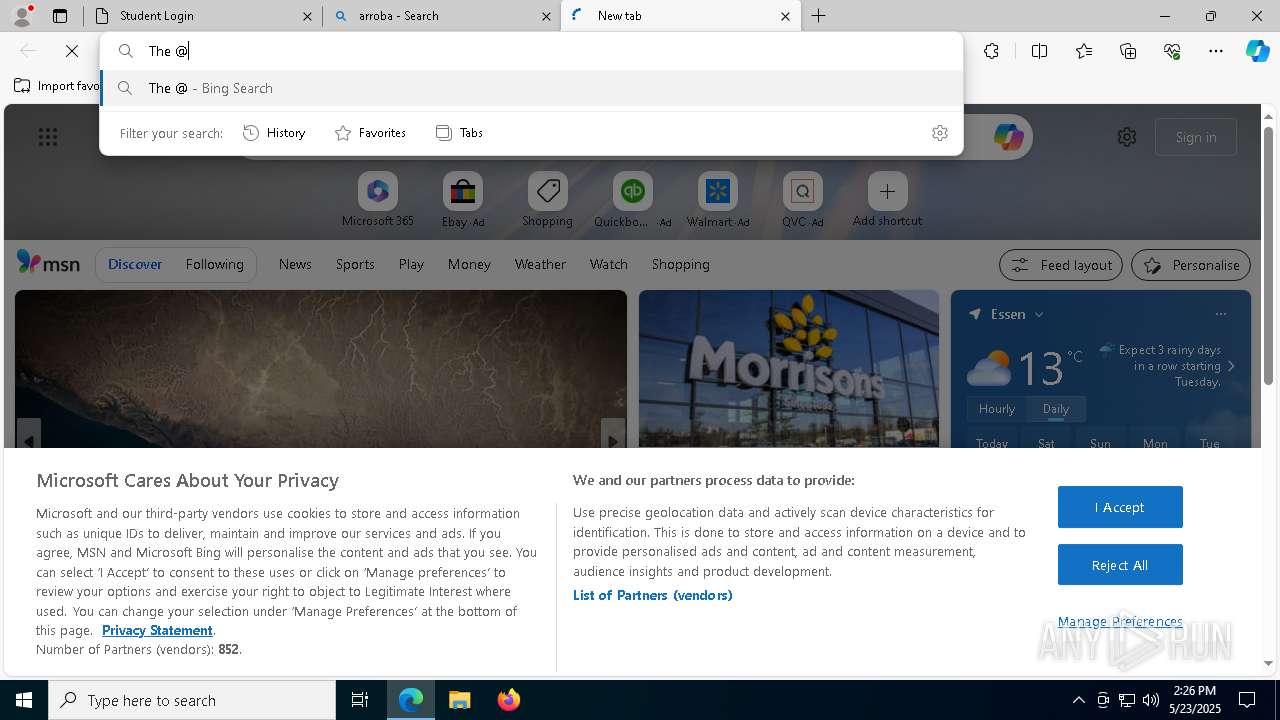Open the Collections toolbar icon
This screenshot has width=1280, height=720.
[1128, 51]
